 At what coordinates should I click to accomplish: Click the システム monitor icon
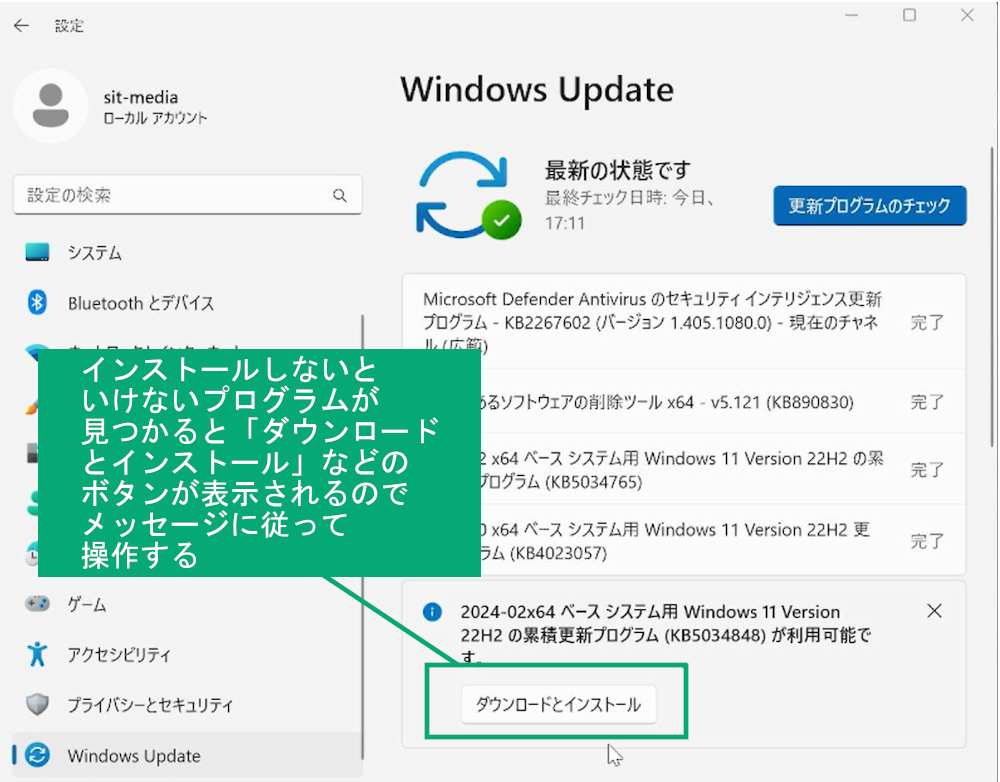pos(37,252)
